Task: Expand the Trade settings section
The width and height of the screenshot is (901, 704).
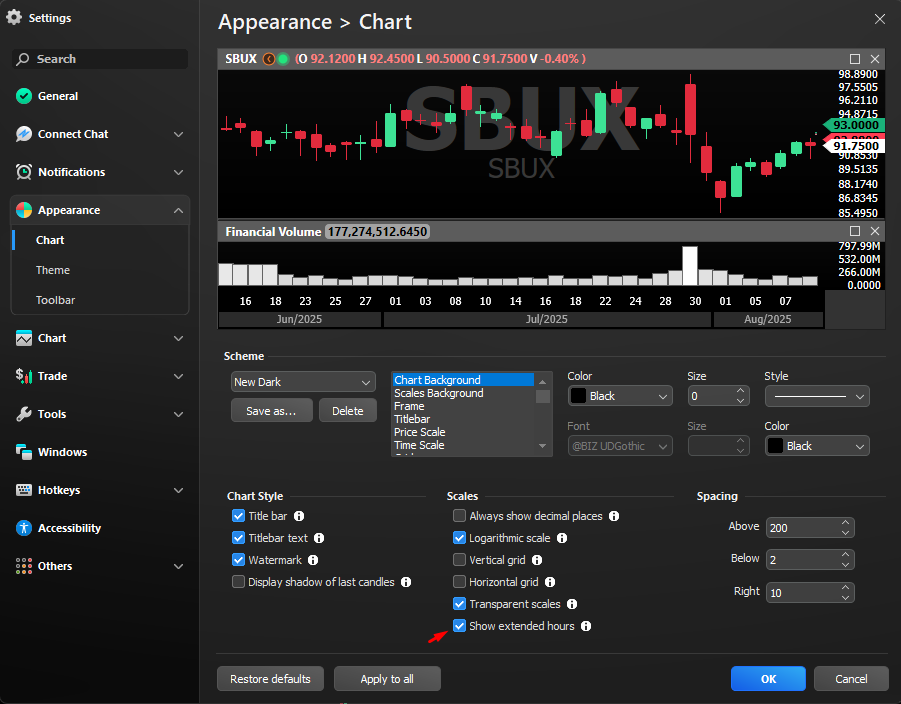Action: (100, 376)
